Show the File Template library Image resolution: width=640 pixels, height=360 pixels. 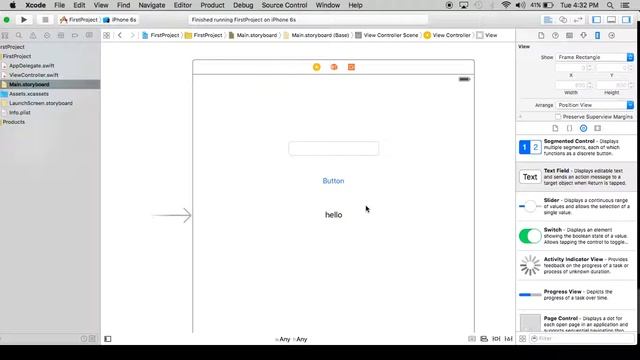click(555, 128)
